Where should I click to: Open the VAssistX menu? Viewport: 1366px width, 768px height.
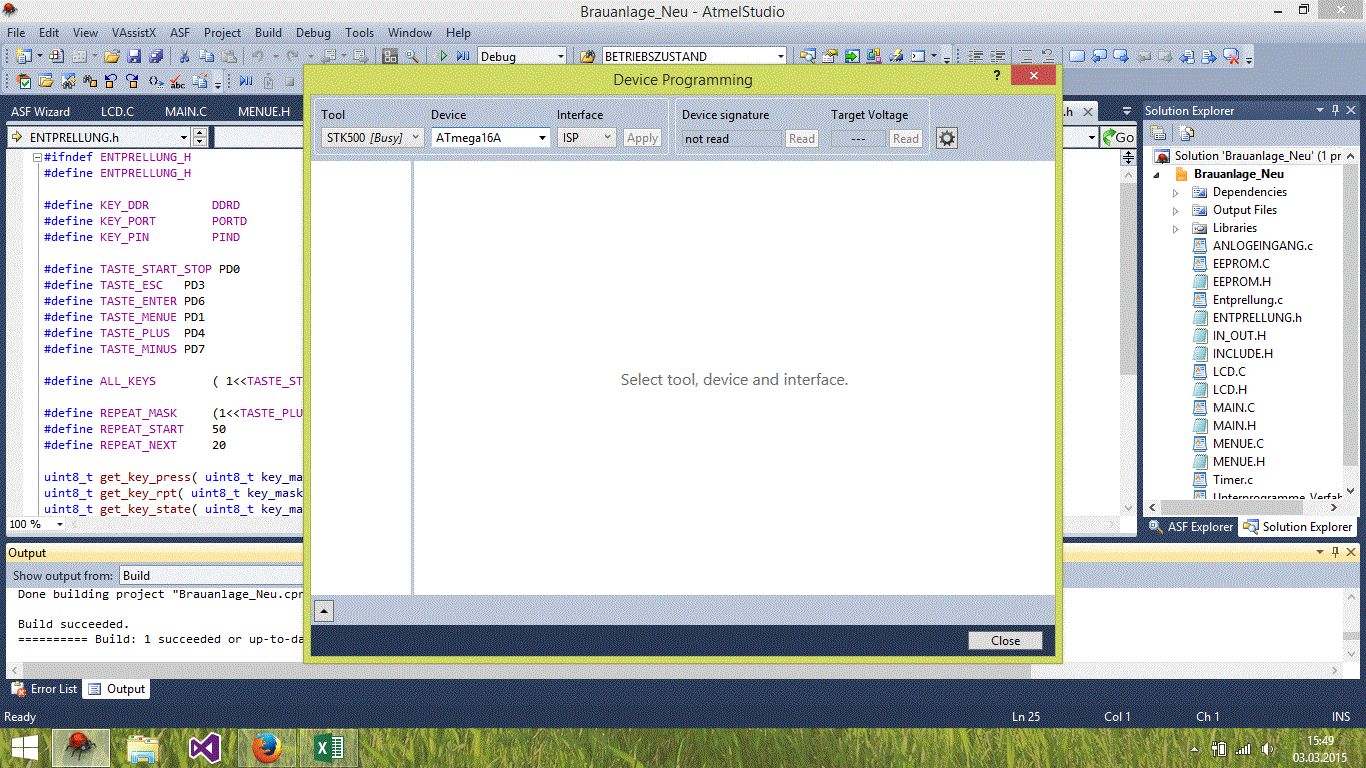(134, 32)
